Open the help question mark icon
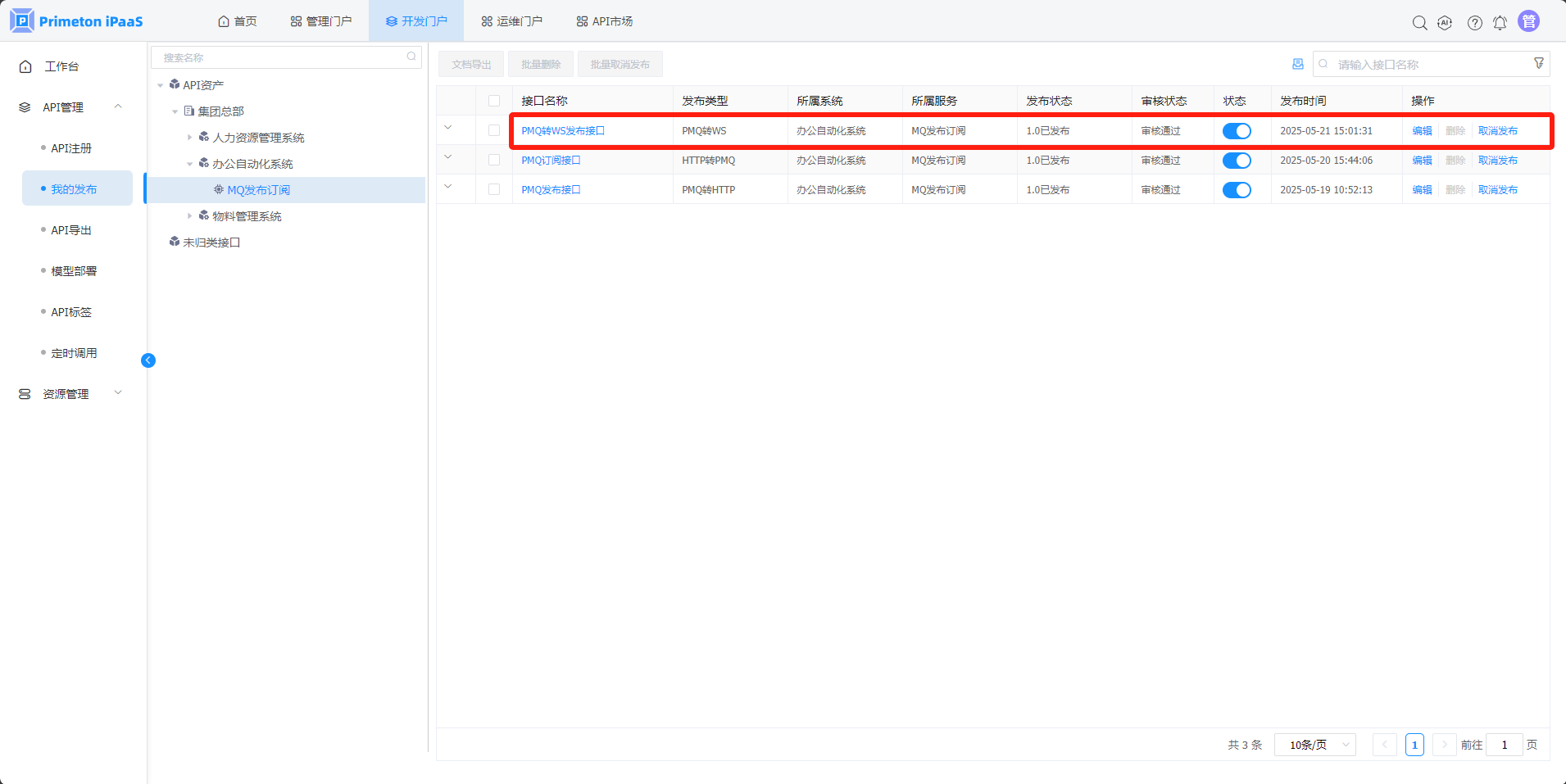 tap(1474, 23)
